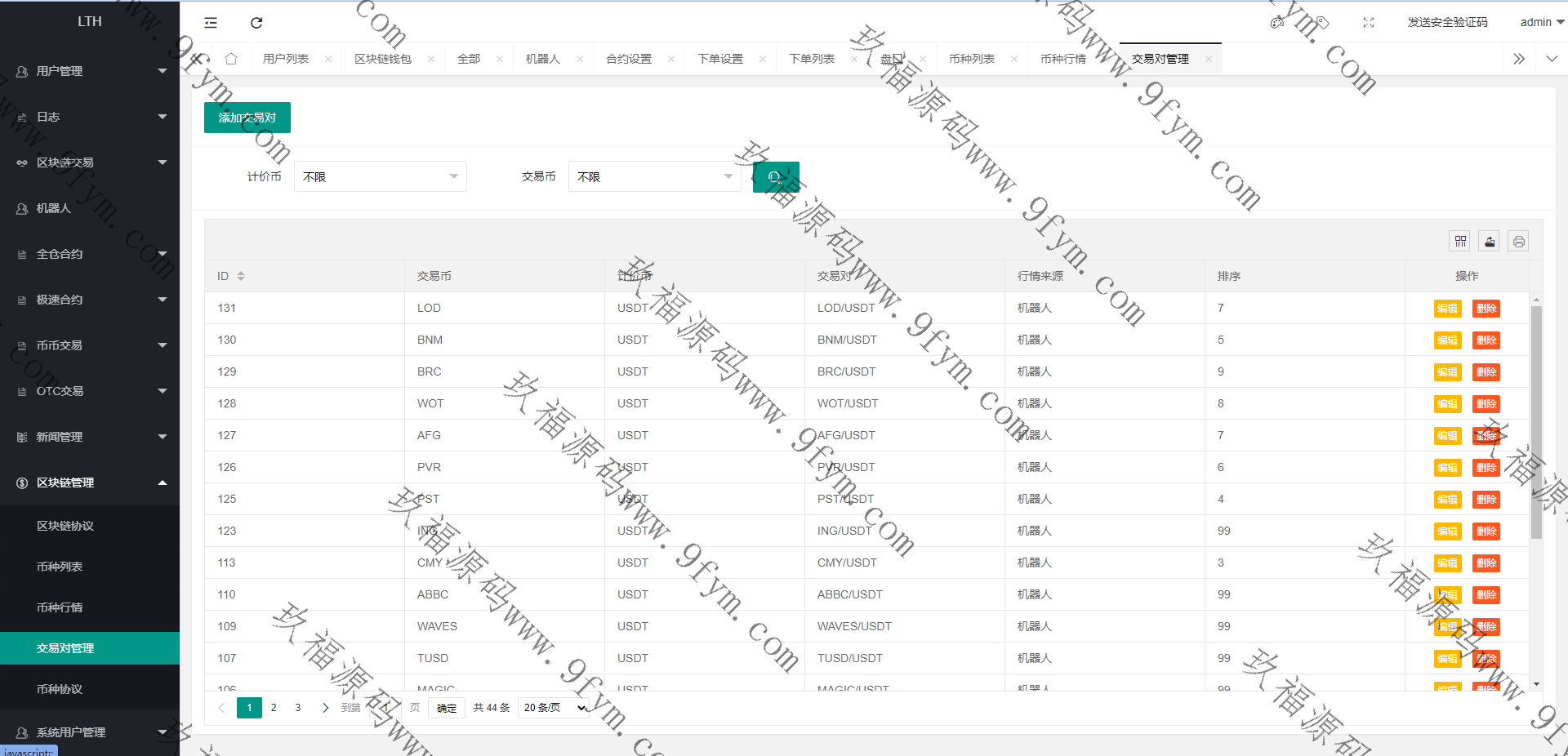Toggle fullscreen mode icon
This screenshot has width=1568, height=756.
[x=1369, y=23]
